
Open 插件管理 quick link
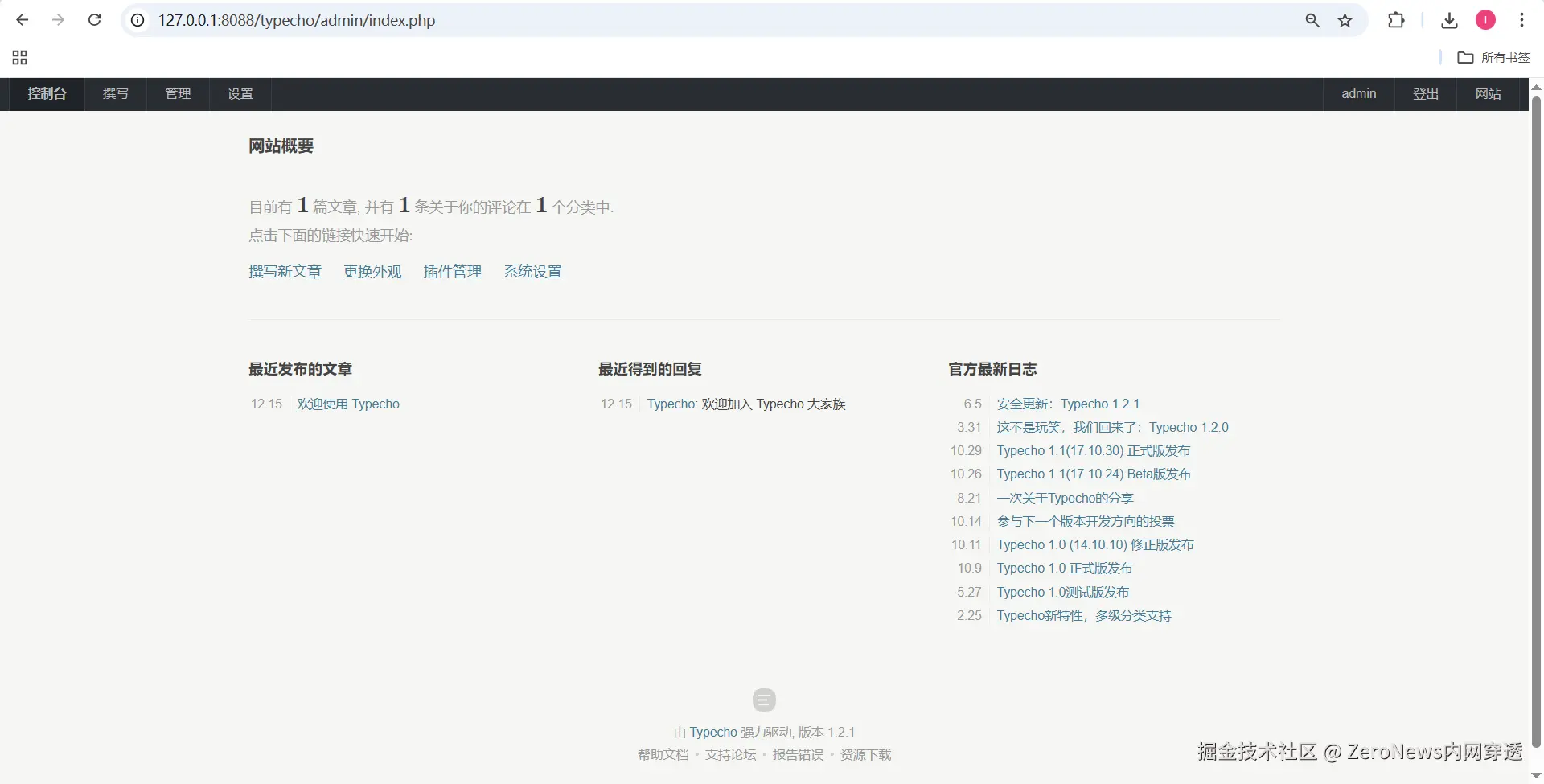coord(453,272)
